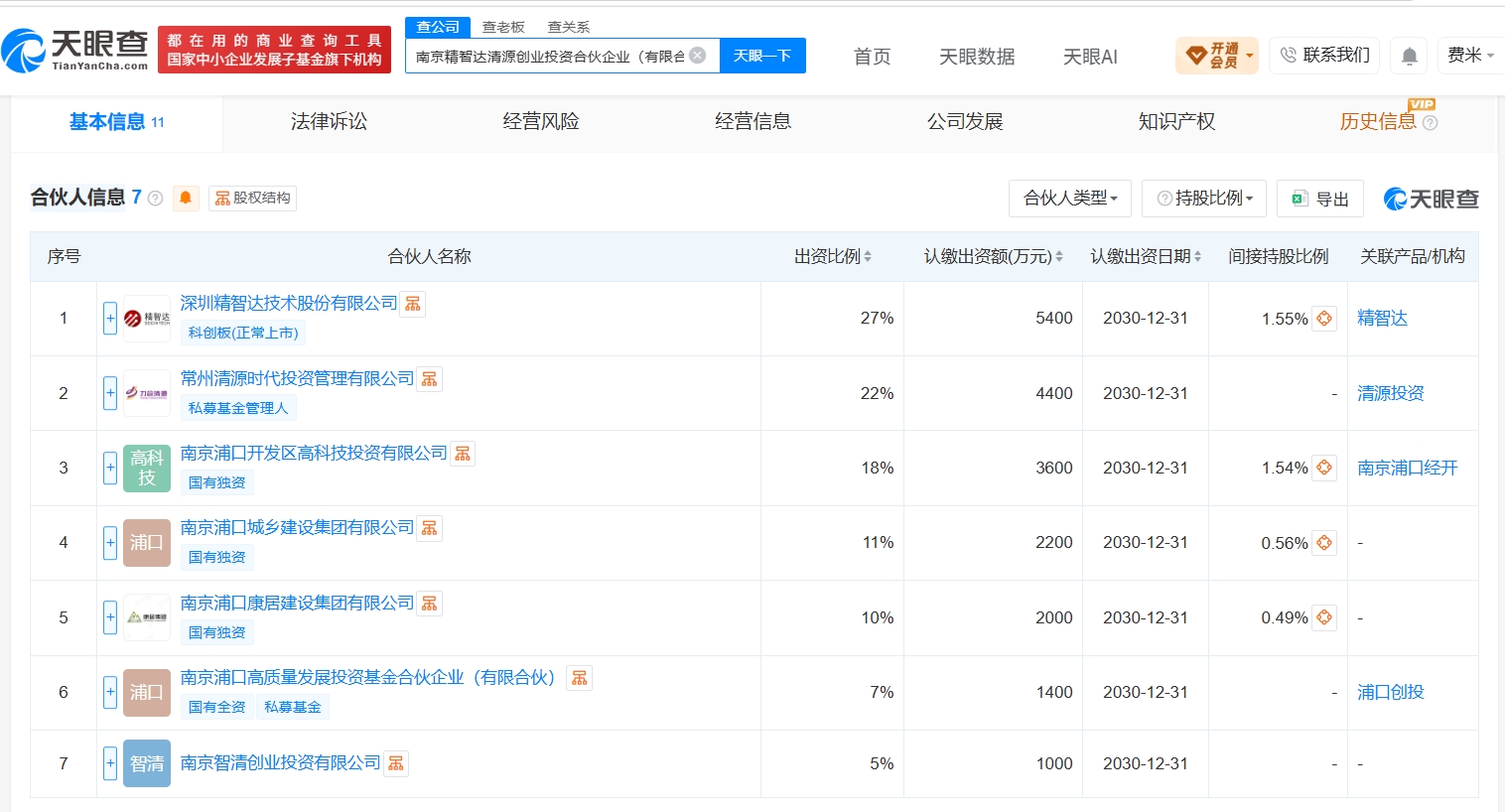Expand row 5 南京浦口康居建设 details

[110, 617]
